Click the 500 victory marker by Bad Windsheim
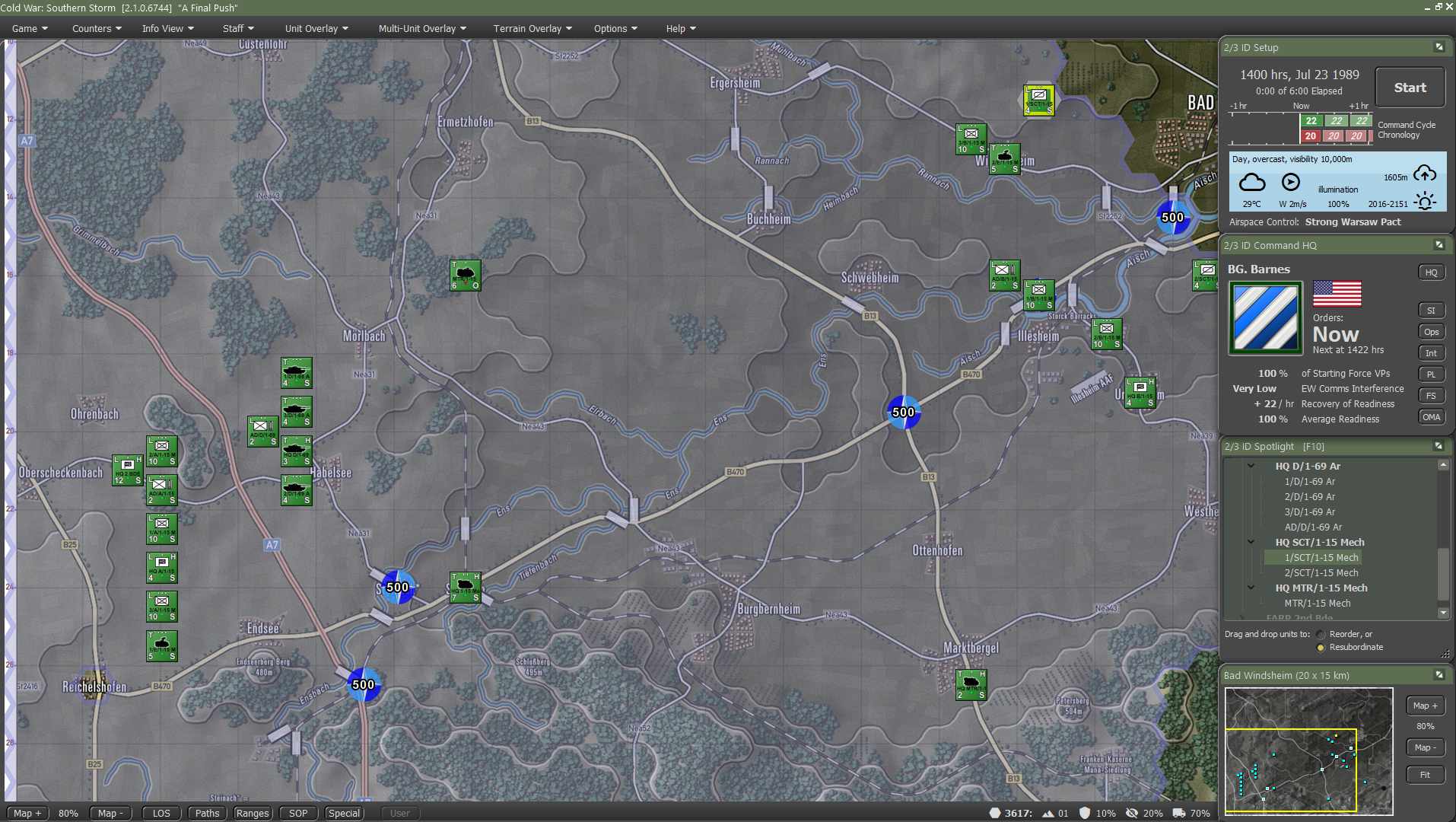The height and width of the screenshot is (822, 1456). tap(1173, 218)
